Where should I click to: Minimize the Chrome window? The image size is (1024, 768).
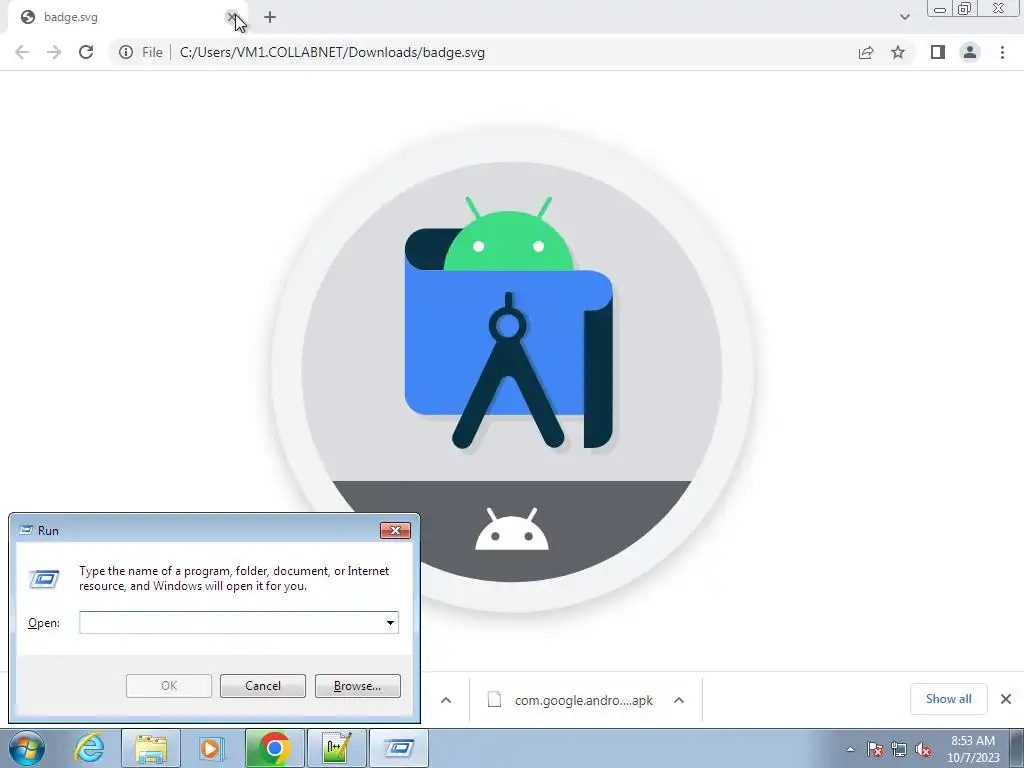940,9
